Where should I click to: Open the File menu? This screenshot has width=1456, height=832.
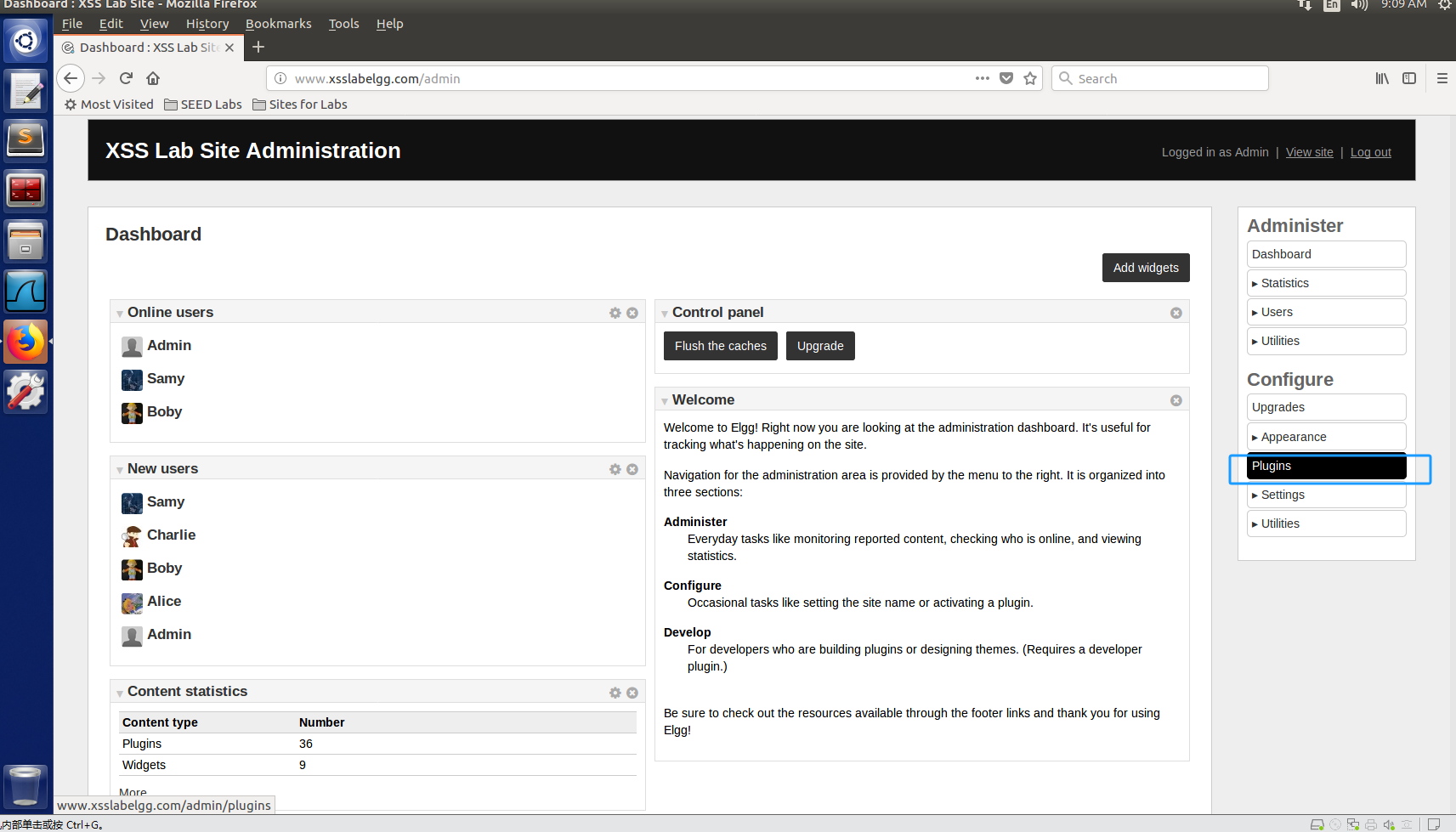coord(72,24)
